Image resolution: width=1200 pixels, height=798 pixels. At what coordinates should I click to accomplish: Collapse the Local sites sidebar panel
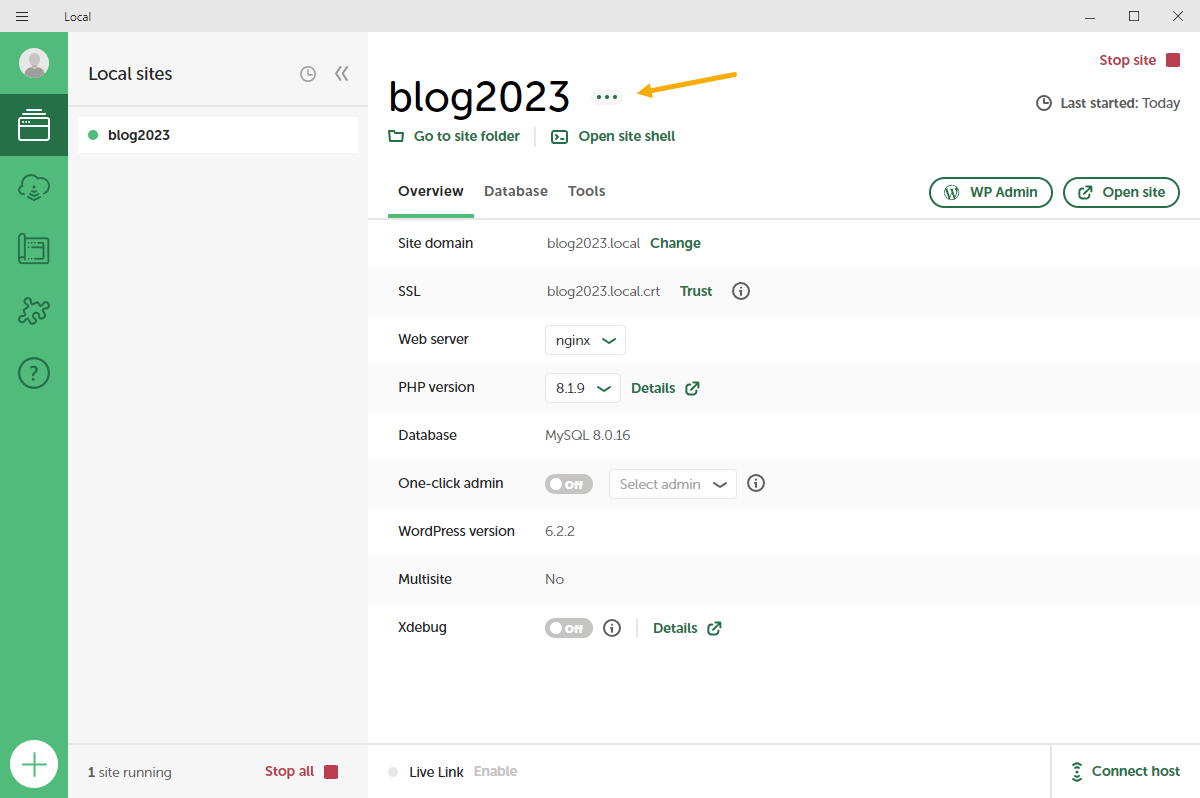pyautogui.click(x=342, y=74)
